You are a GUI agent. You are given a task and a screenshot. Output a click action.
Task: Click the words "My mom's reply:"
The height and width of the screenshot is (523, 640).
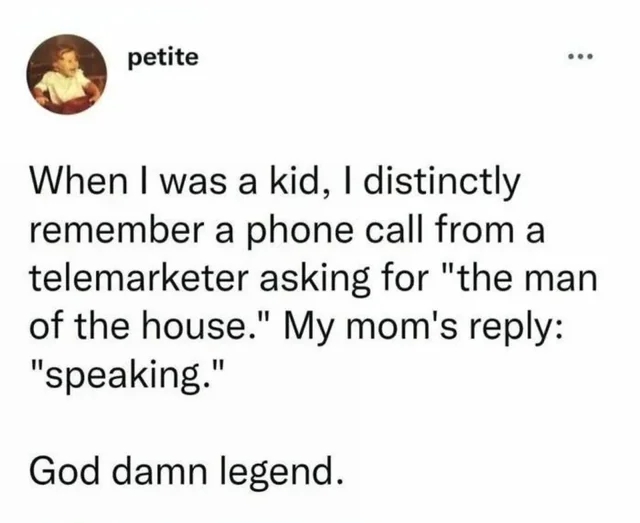[x=426, y=330]
